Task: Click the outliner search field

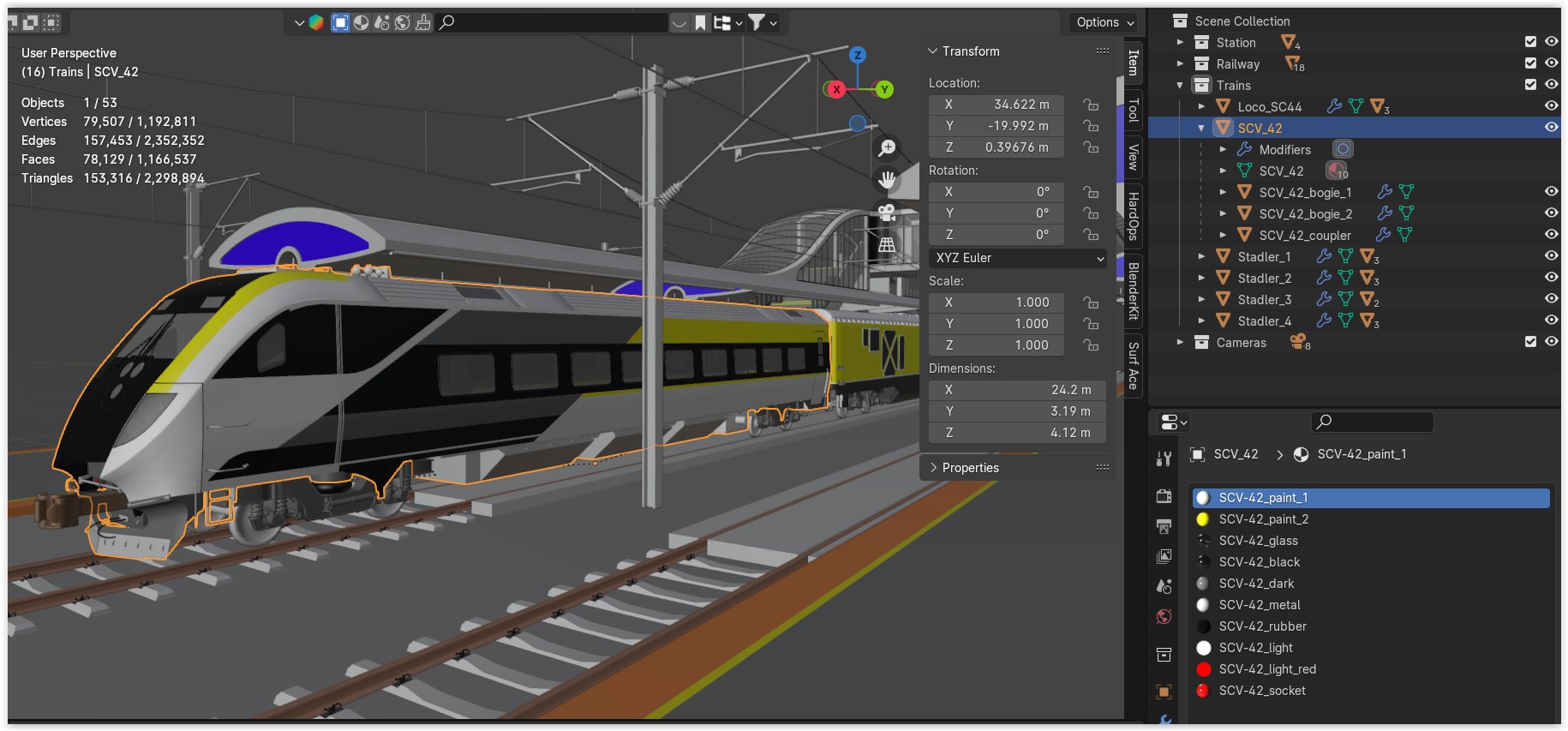Action: [x=551, y=22]
